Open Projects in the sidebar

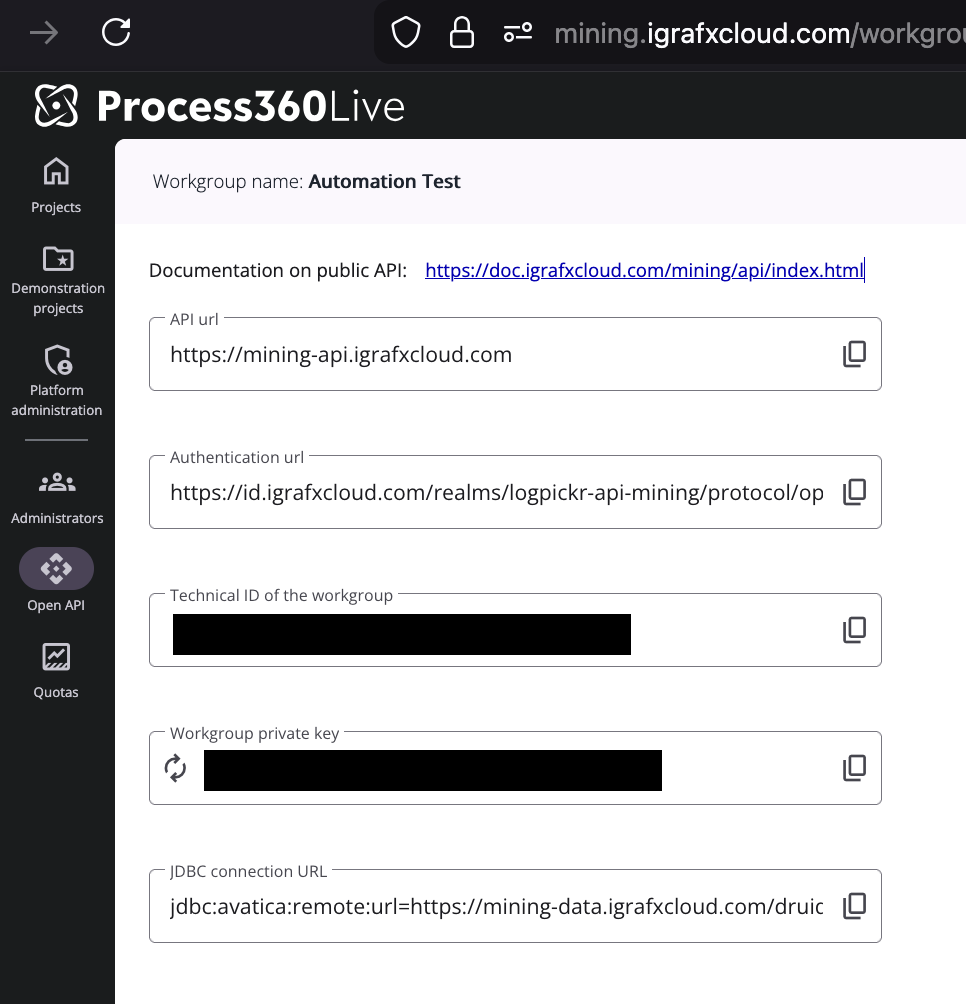pos(56,185)
